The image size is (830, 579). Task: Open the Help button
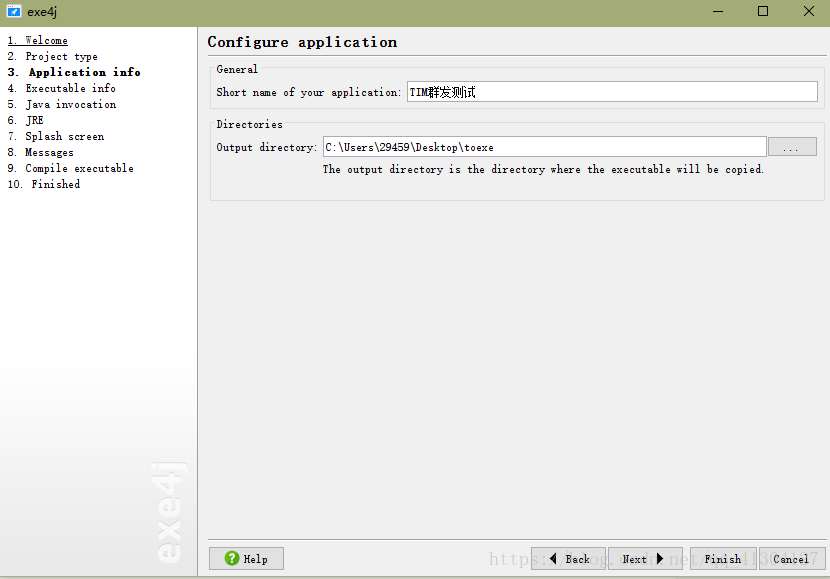246,559
